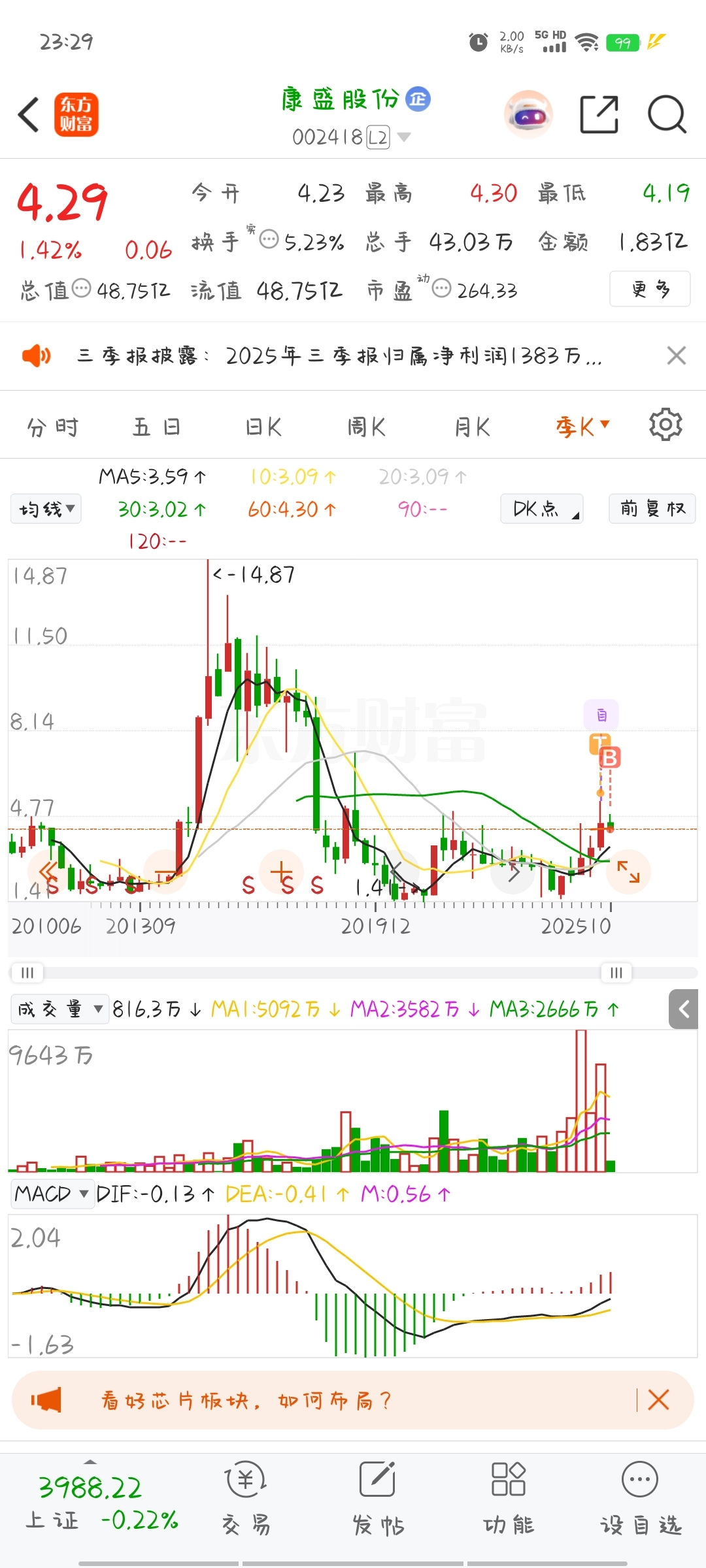Tap the Wi-Fi status bar icon
Viewport: 706px width, 1568px height.
pyautogui.click(x=586, y=42)
